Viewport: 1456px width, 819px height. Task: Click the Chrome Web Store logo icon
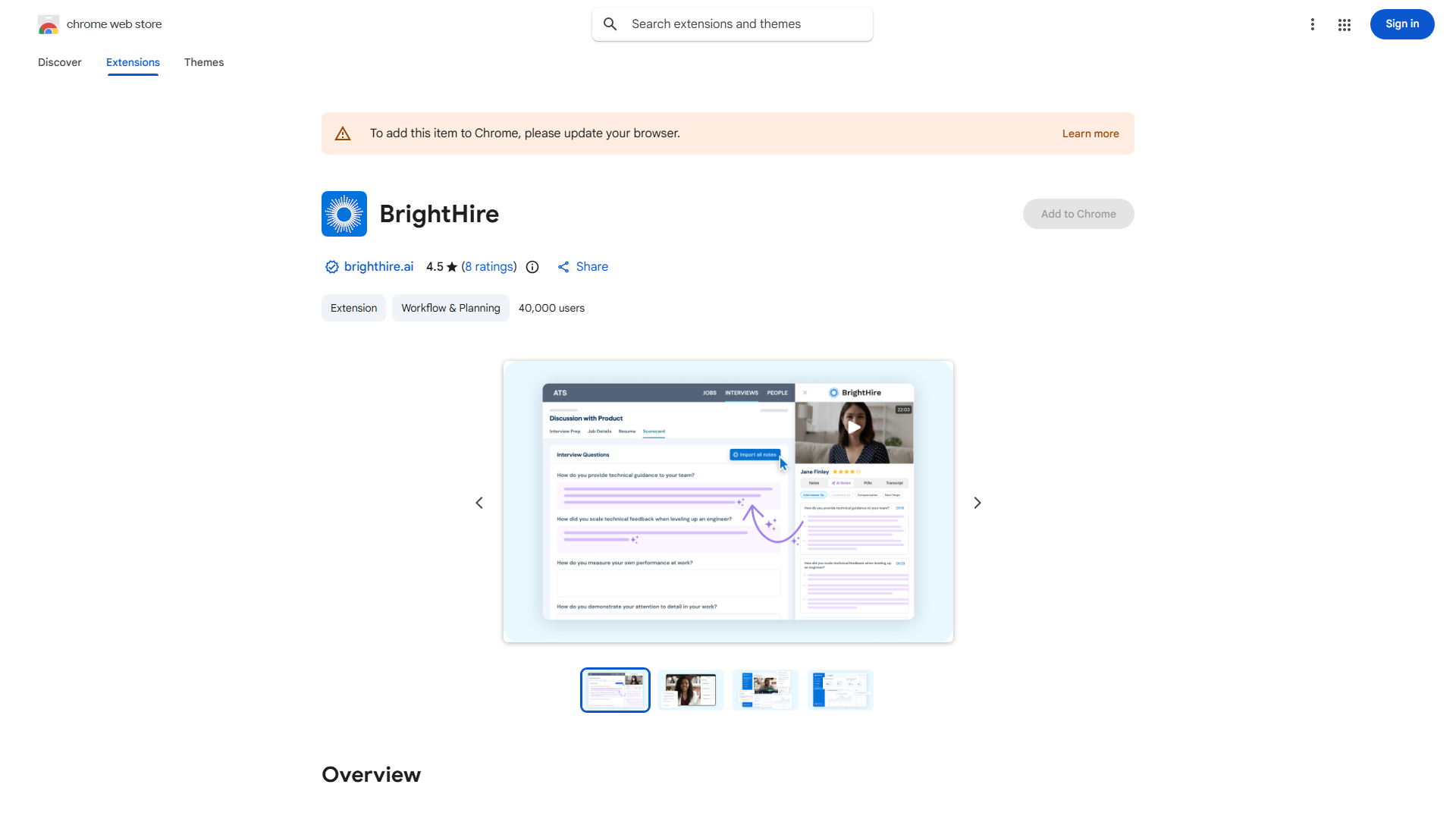(49, 24)
